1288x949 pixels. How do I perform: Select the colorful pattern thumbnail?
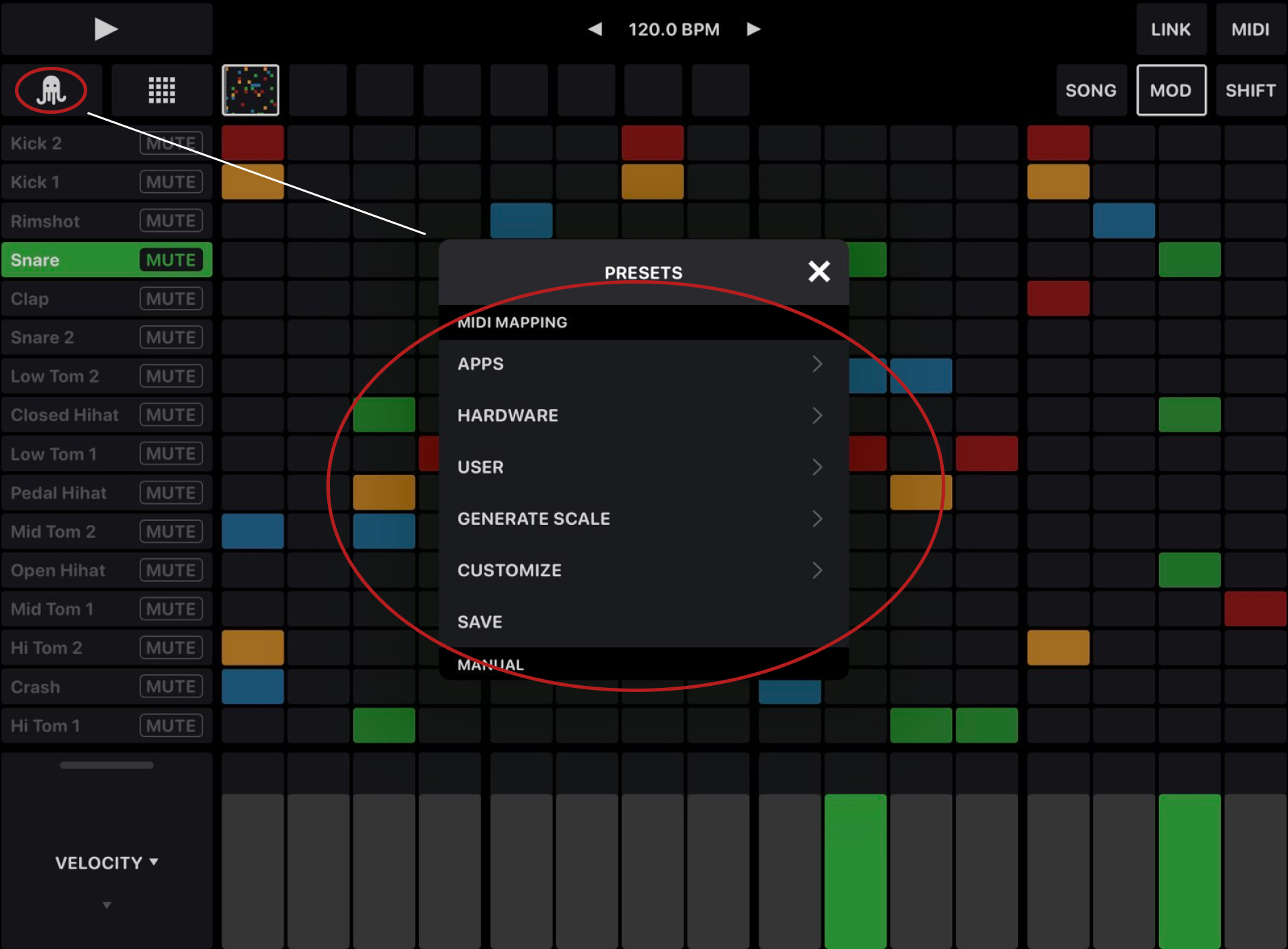point(250,89)
